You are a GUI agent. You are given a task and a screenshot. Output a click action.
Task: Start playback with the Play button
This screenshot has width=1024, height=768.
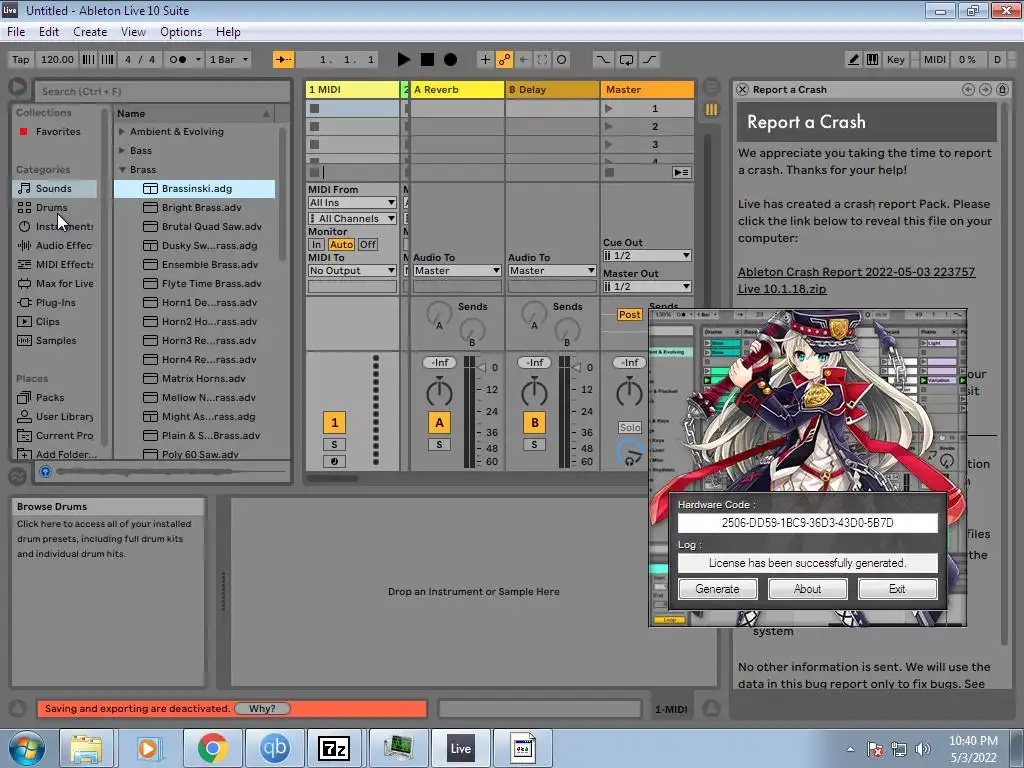tap(404, 59)
